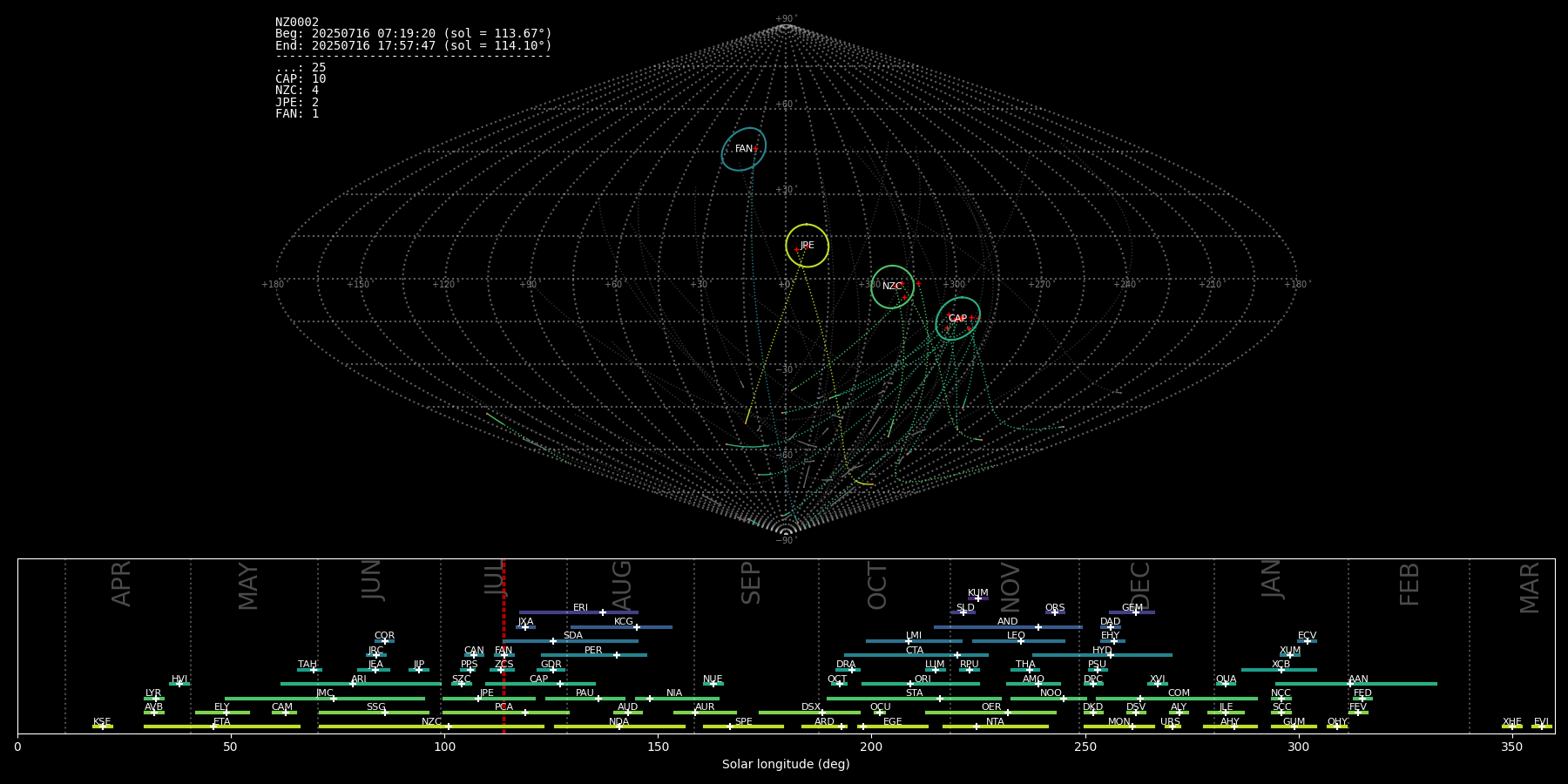Select the Beg: 20250716 07:19:20 line
This screenshot has height=784, width=1568.
(x=414, y=34)
